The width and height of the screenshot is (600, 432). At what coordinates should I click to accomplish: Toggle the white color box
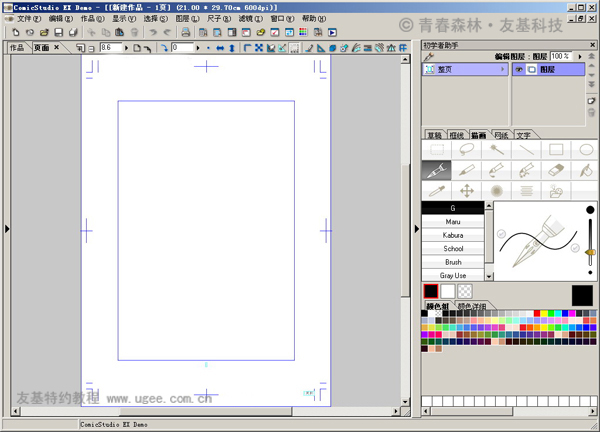(x=448, y=291)
